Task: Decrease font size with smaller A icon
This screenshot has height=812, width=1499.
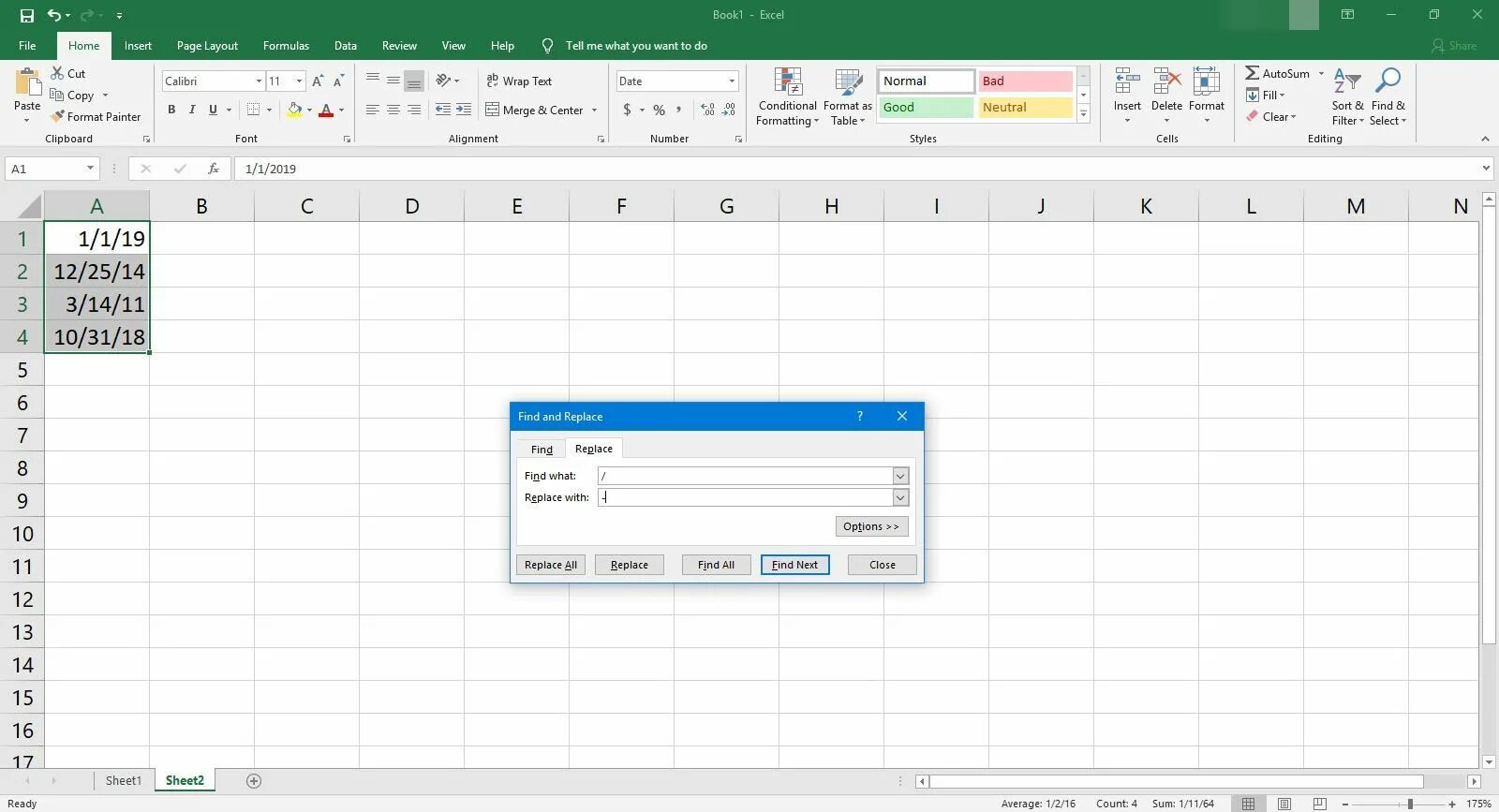Action: 338,81
